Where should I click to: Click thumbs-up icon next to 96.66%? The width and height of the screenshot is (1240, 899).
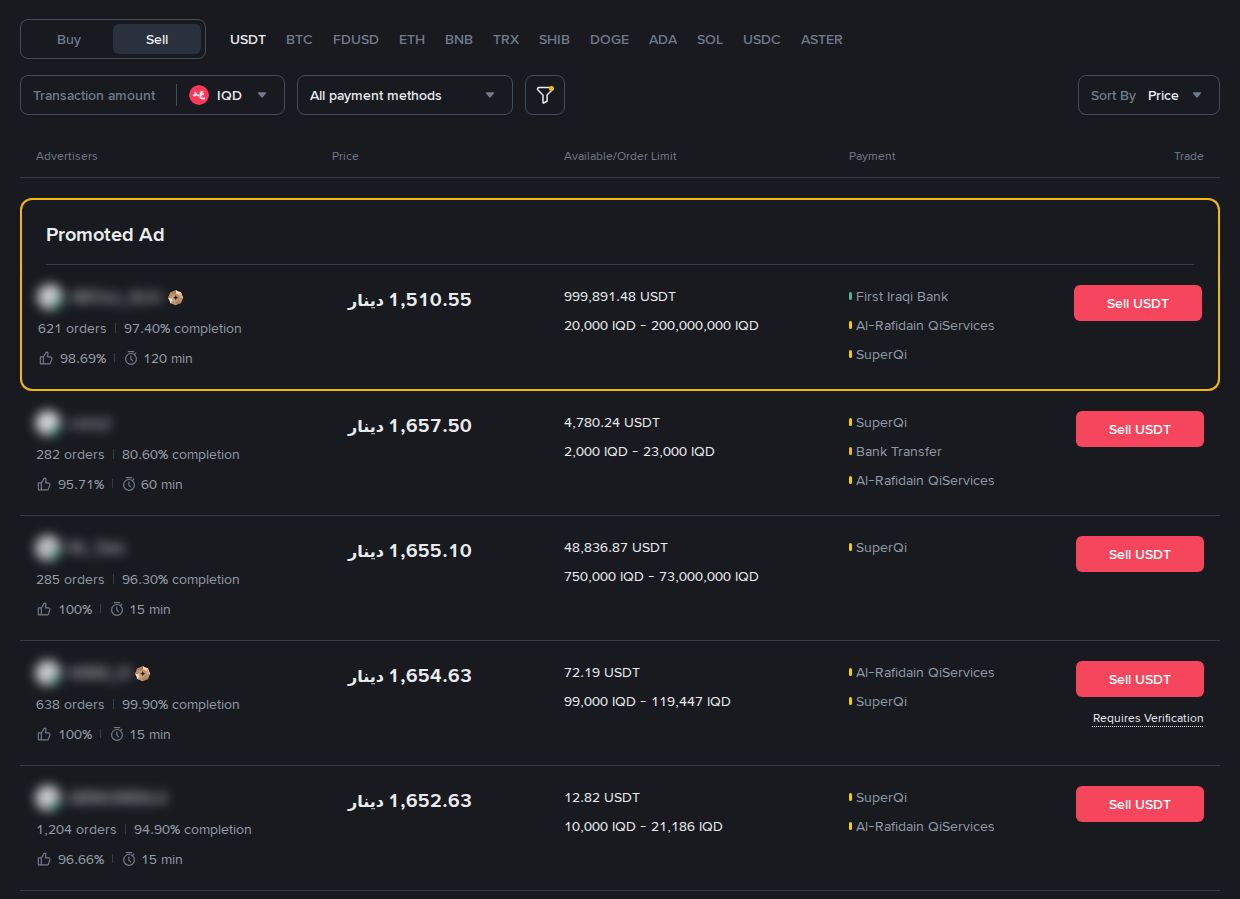point(44,859)
